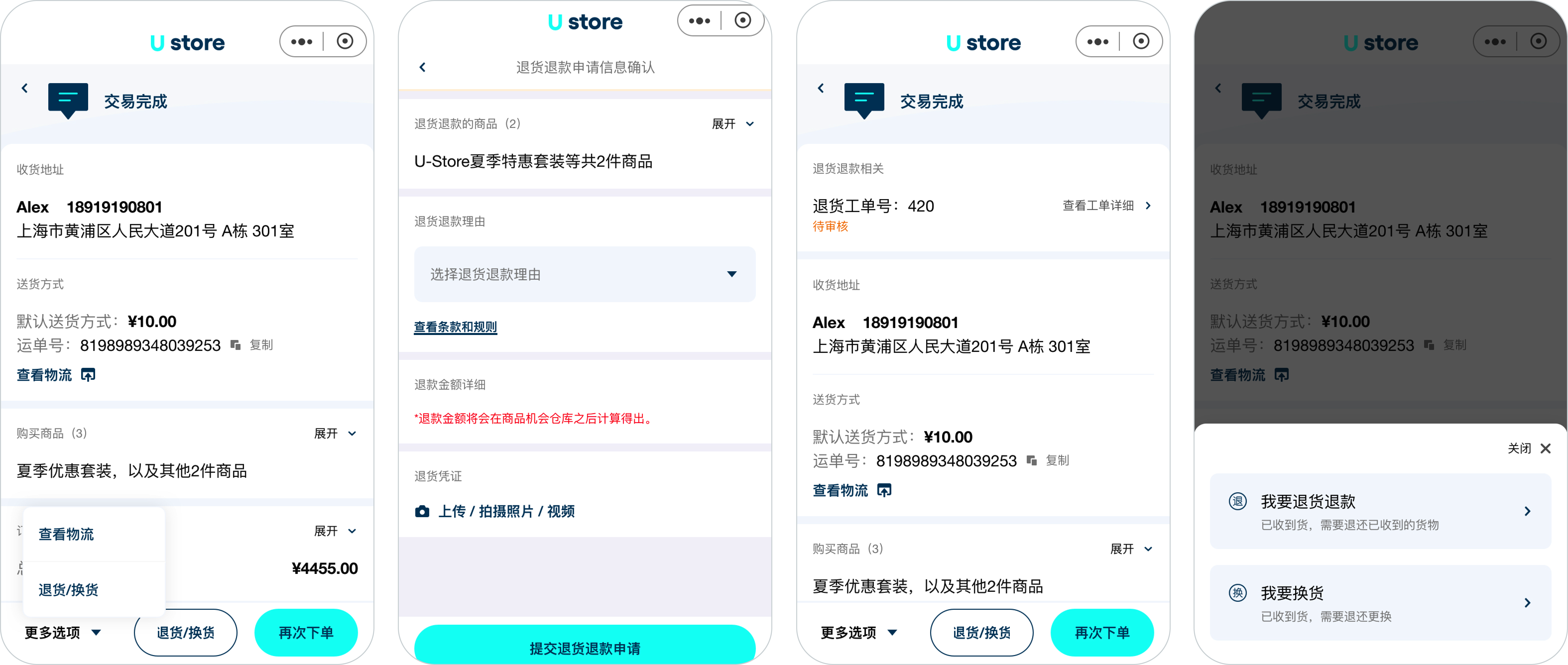Choose the 我要换货 option card
Image resolution: width=1568 pixels, height=665 pixels.
(1380, 602)
